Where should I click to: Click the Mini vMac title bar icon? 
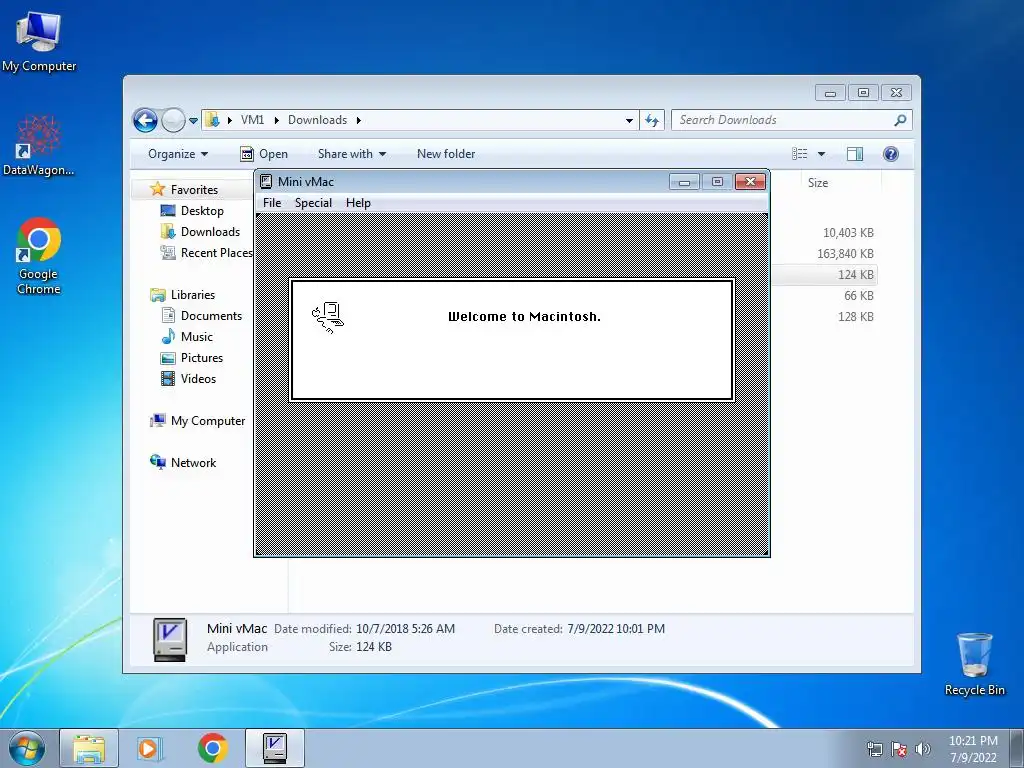266,182
